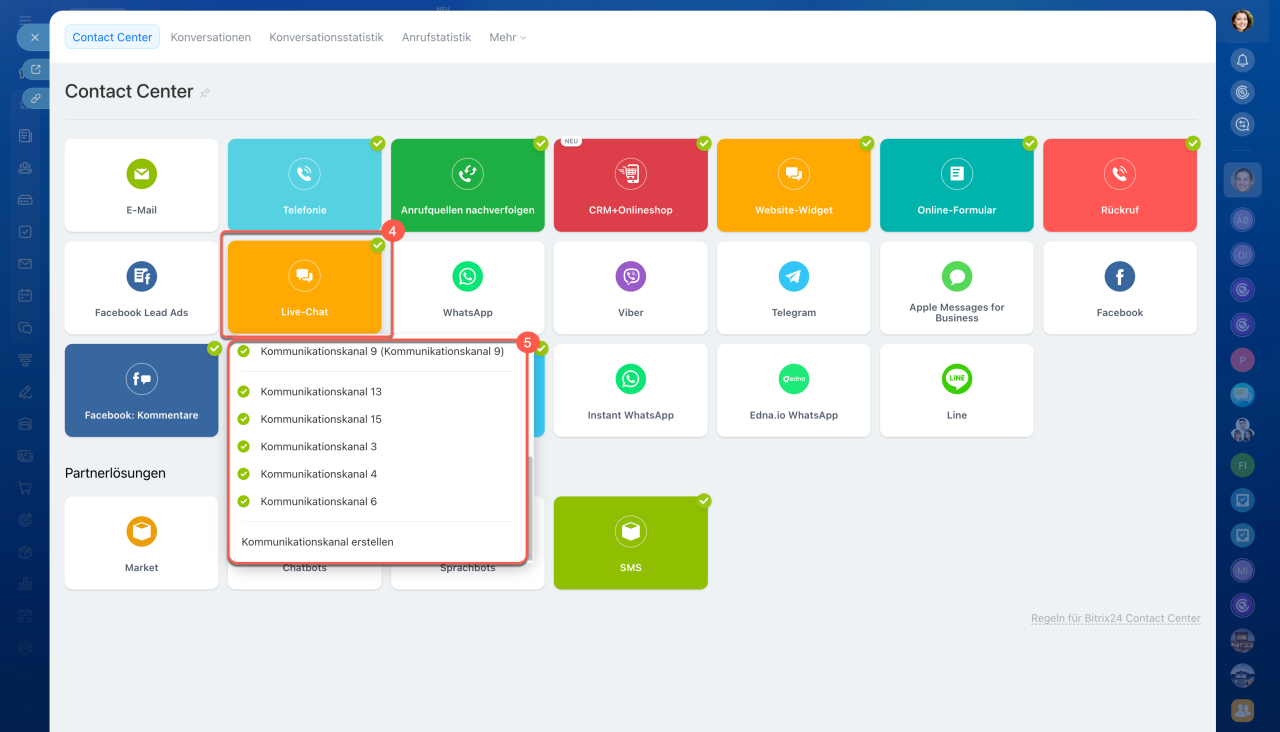The height and width of the screenshot is (732, 1280).
Task: Open Apple Messages for Business tile
Action: (956, 287)
